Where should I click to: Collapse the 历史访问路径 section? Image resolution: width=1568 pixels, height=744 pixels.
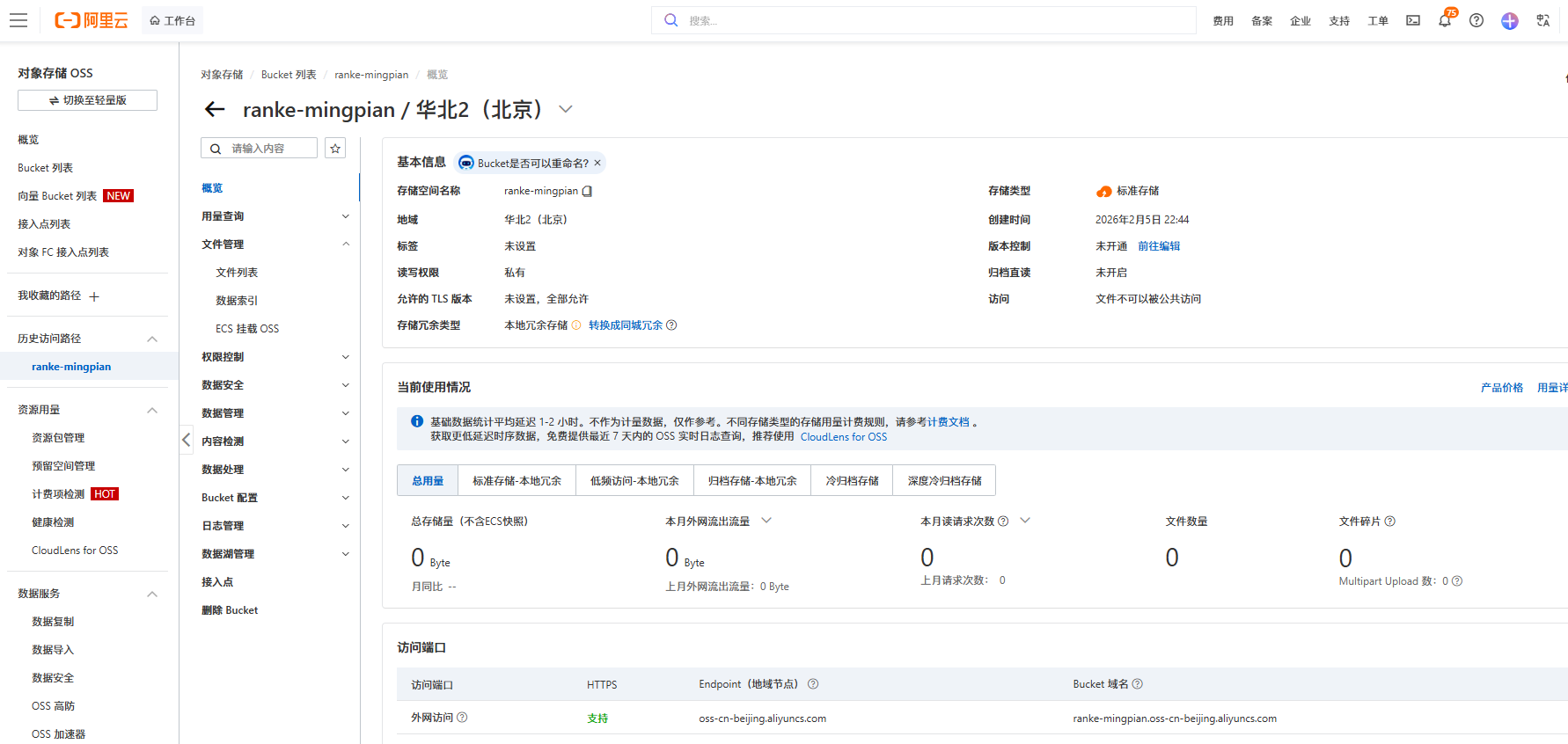pyautogui.click(x=152, y=339)
